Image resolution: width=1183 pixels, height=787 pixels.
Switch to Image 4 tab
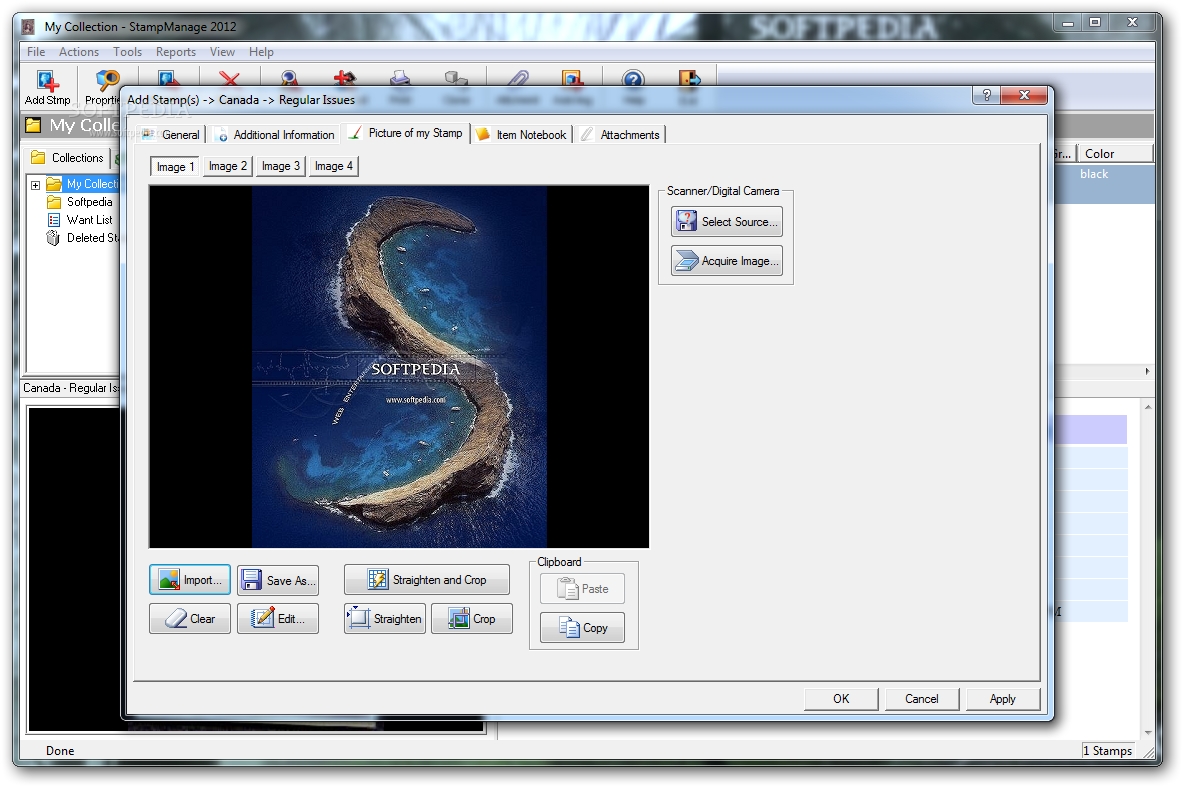click(333, 166)
